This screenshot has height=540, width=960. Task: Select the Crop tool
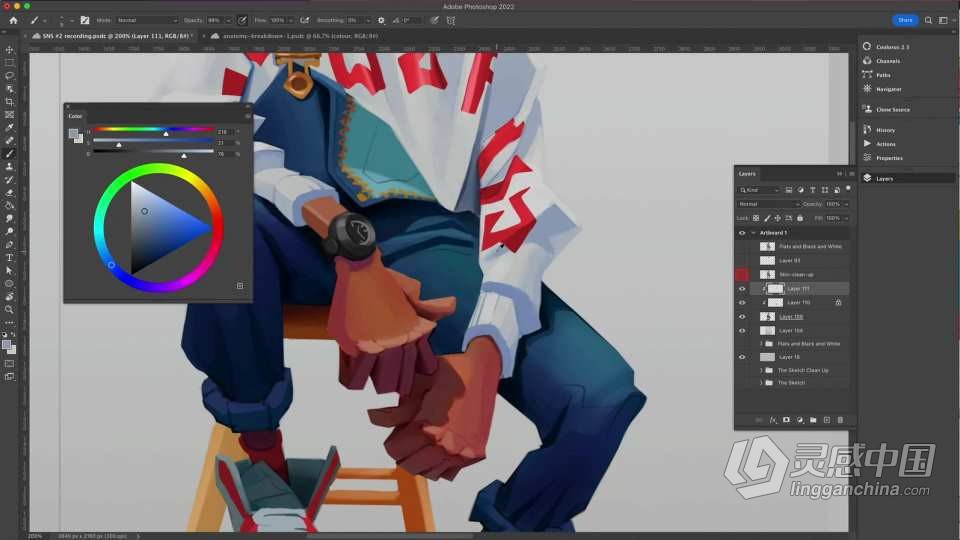coord(9,102)
